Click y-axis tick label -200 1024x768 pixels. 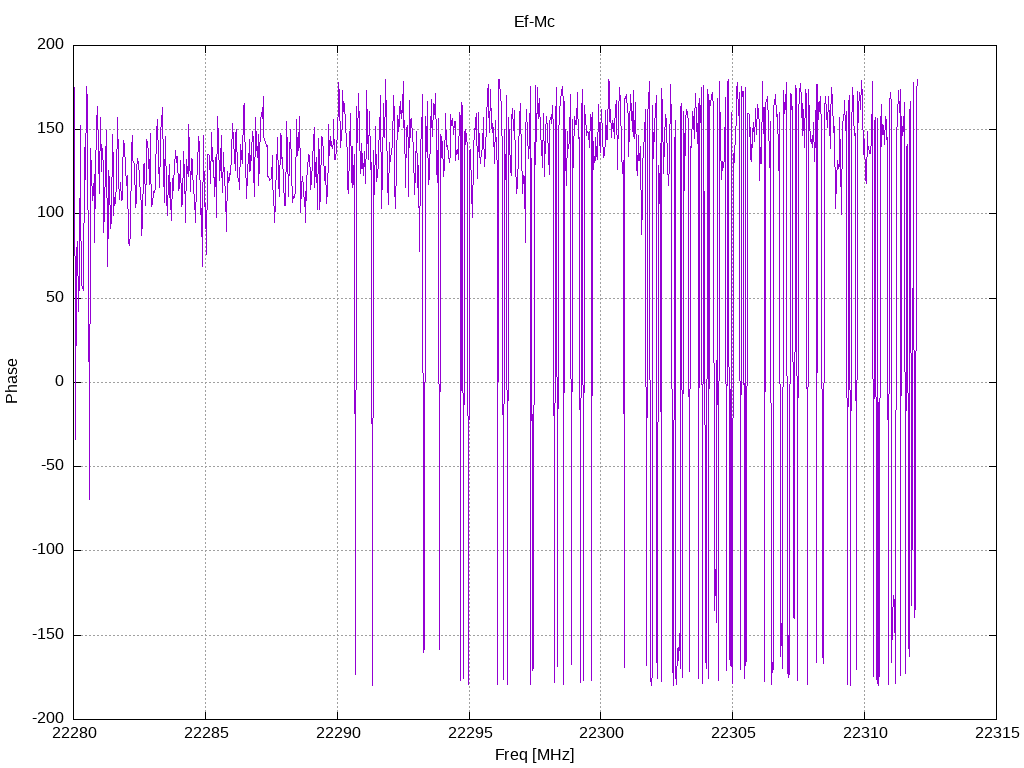coord(48,718)
